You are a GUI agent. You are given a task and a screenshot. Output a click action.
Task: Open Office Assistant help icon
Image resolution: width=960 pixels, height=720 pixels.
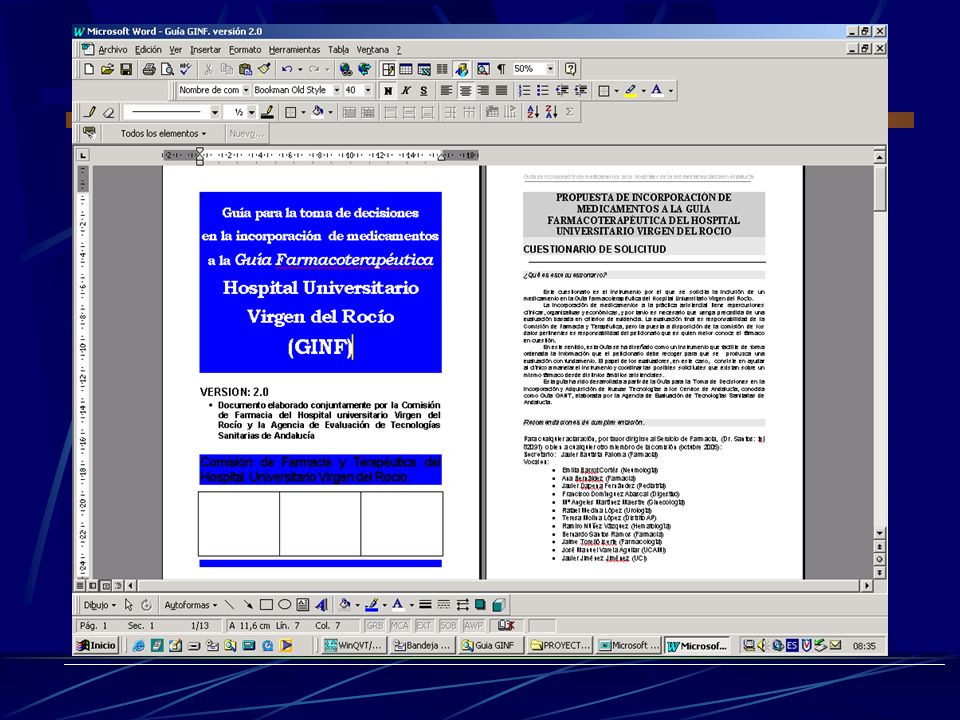coord(571,69)
